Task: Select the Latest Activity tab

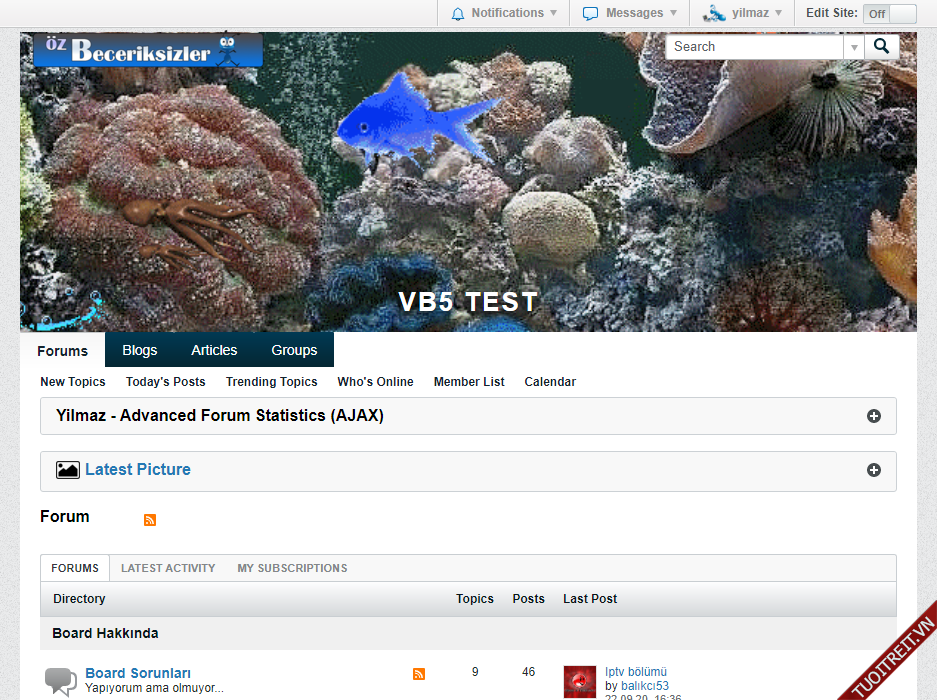Action: point(168,568)
